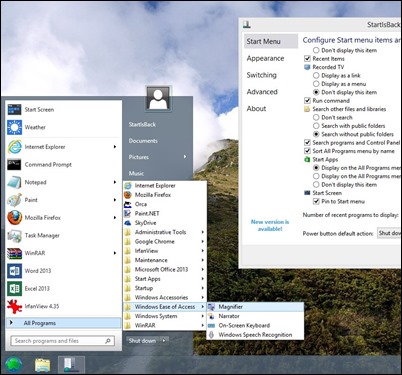
Task: Switch to Switching settings section
Action: click(261, 75)
